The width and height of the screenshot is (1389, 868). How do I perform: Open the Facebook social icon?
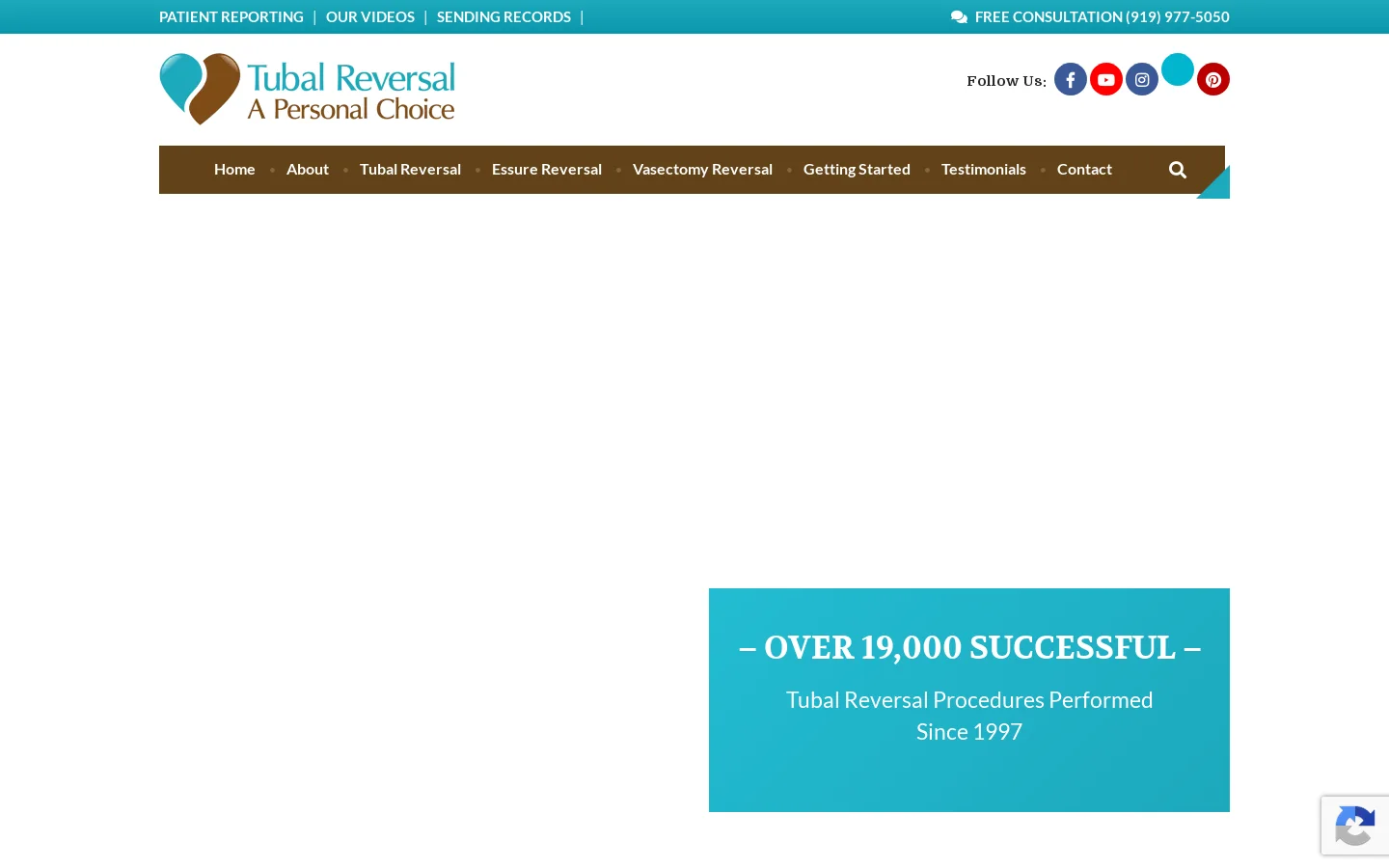tap(1071, 79)
